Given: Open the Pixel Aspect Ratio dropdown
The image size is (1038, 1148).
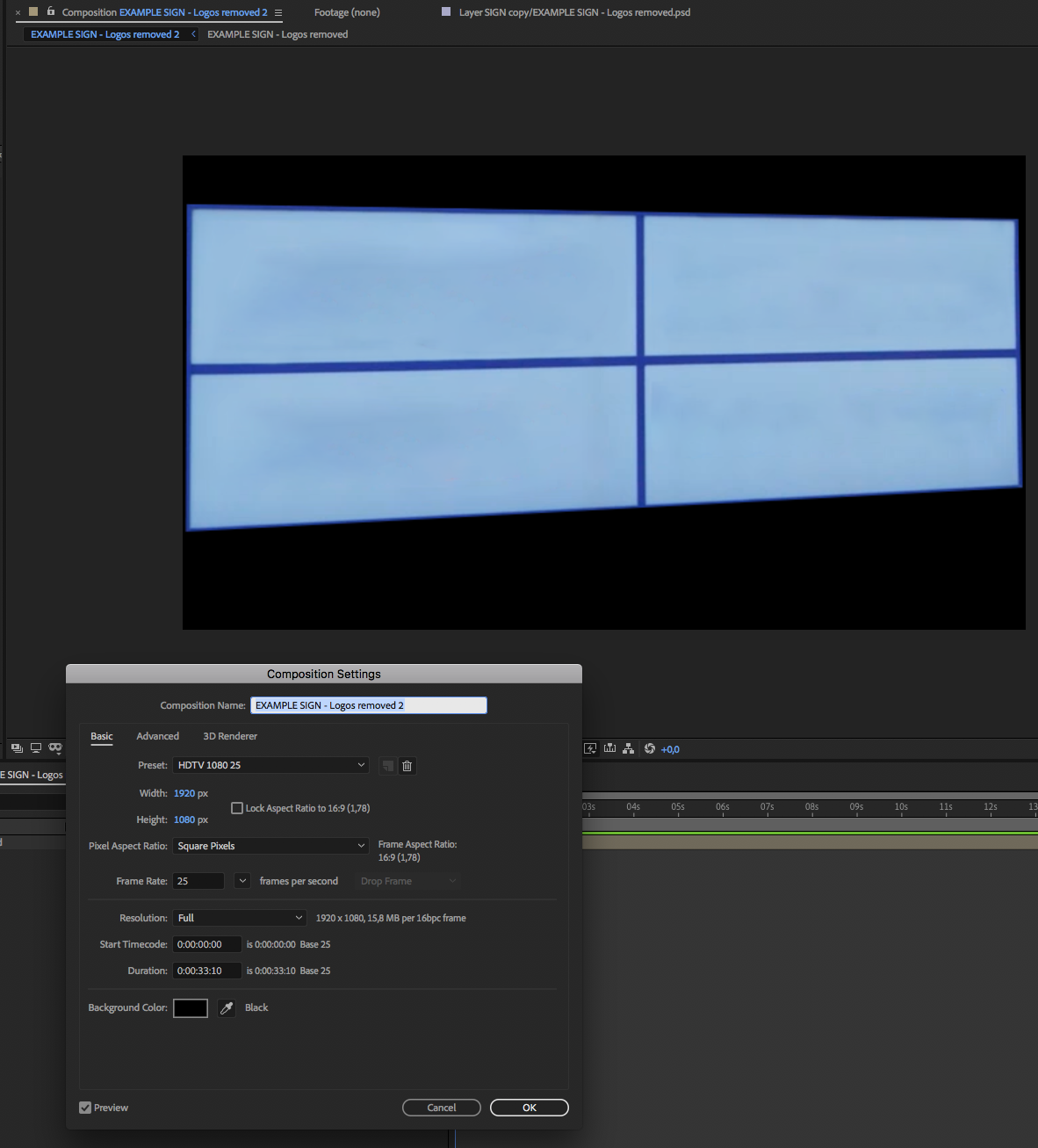Looking at the screenshot, I should (x=270, y=846).
